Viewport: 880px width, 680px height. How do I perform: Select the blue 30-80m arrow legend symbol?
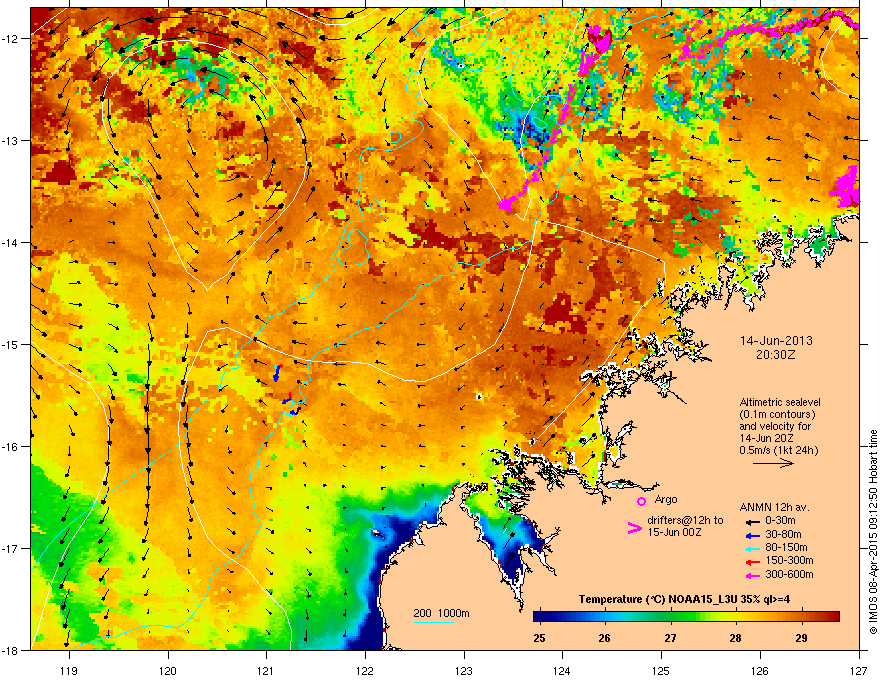click(x=752, y=535)
